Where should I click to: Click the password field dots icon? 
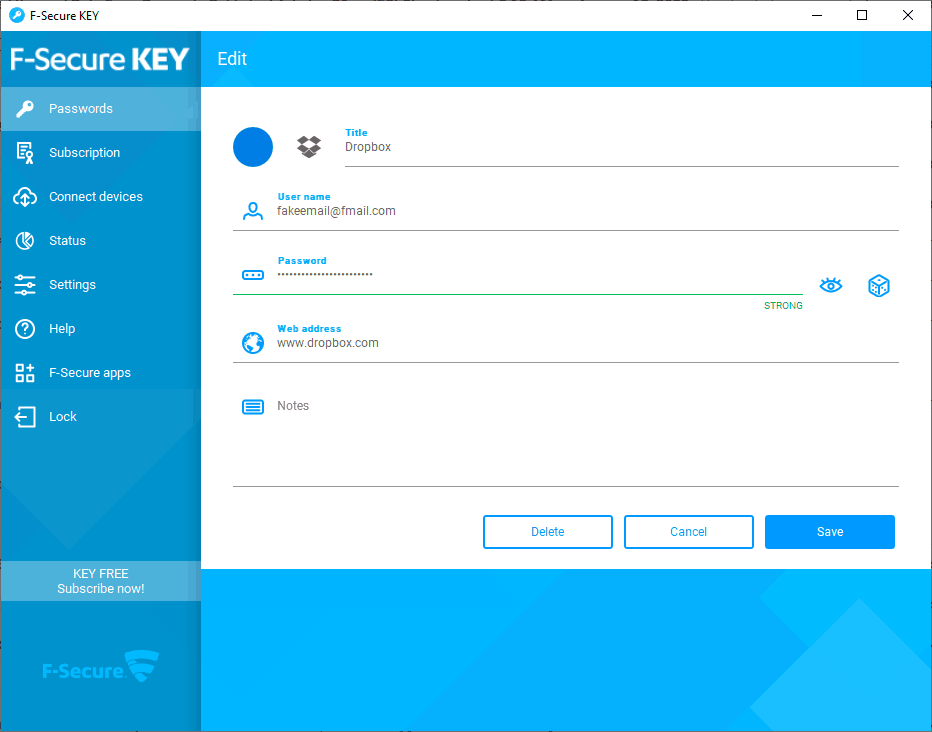pyautogui.click(x=253, y=275)
